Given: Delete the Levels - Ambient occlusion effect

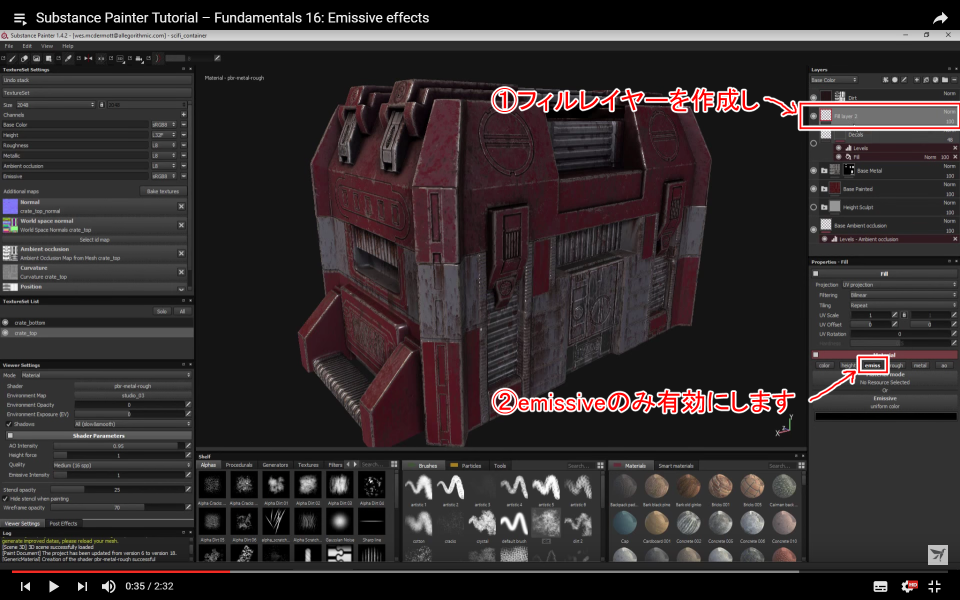Looking at the screenshot, I should click(954, 239).
